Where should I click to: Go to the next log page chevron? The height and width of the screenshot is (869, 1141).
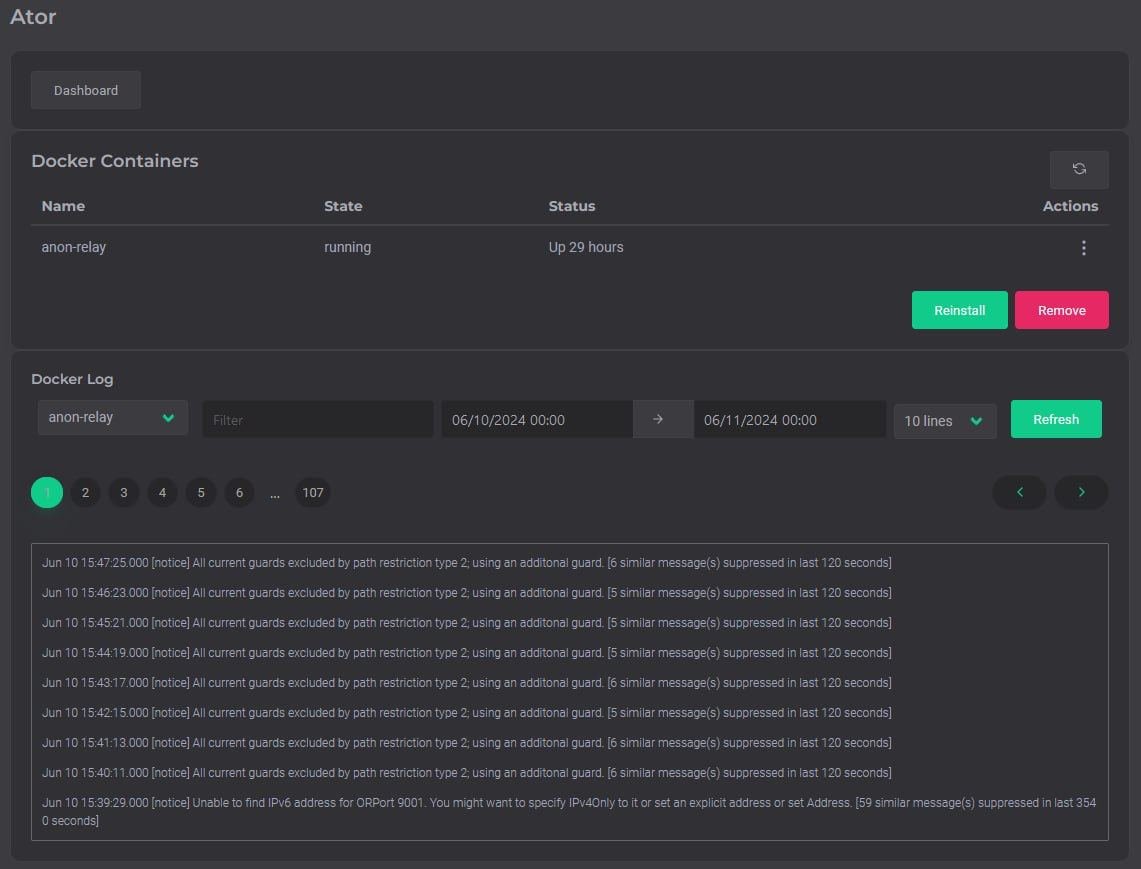(1081, 492)
